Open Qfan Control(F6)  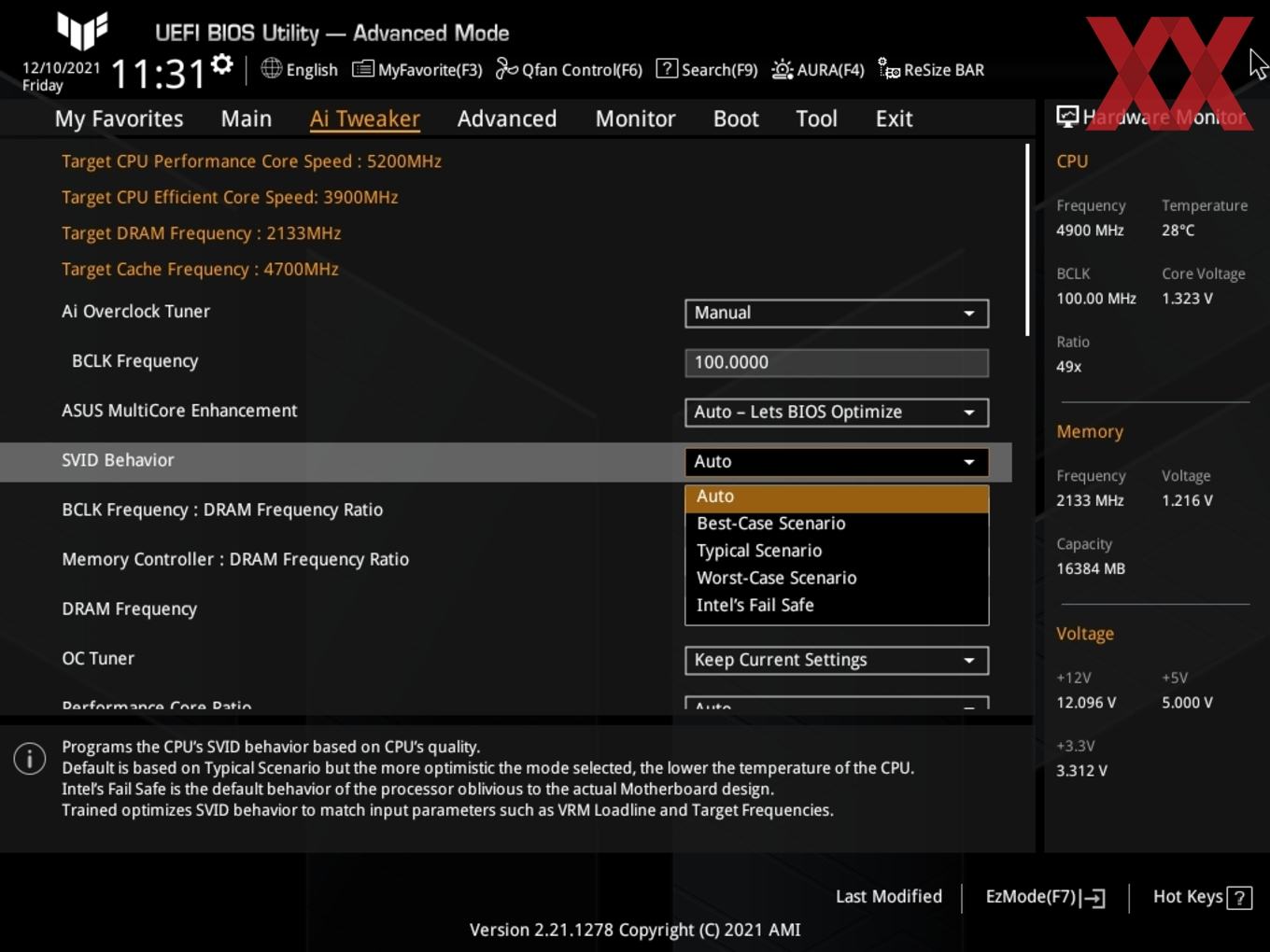[582, 70]
